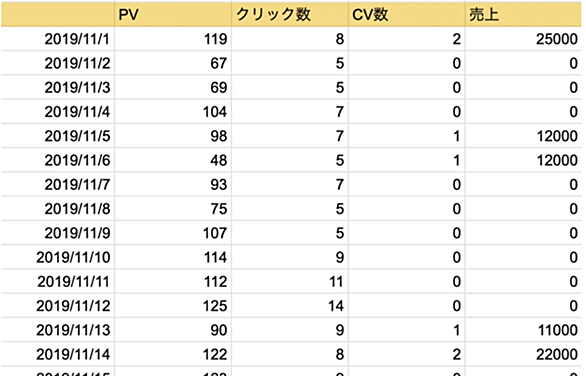Click the sales cell showing 11000
This screenshot has width=586, height=376.
click(524, 330)
